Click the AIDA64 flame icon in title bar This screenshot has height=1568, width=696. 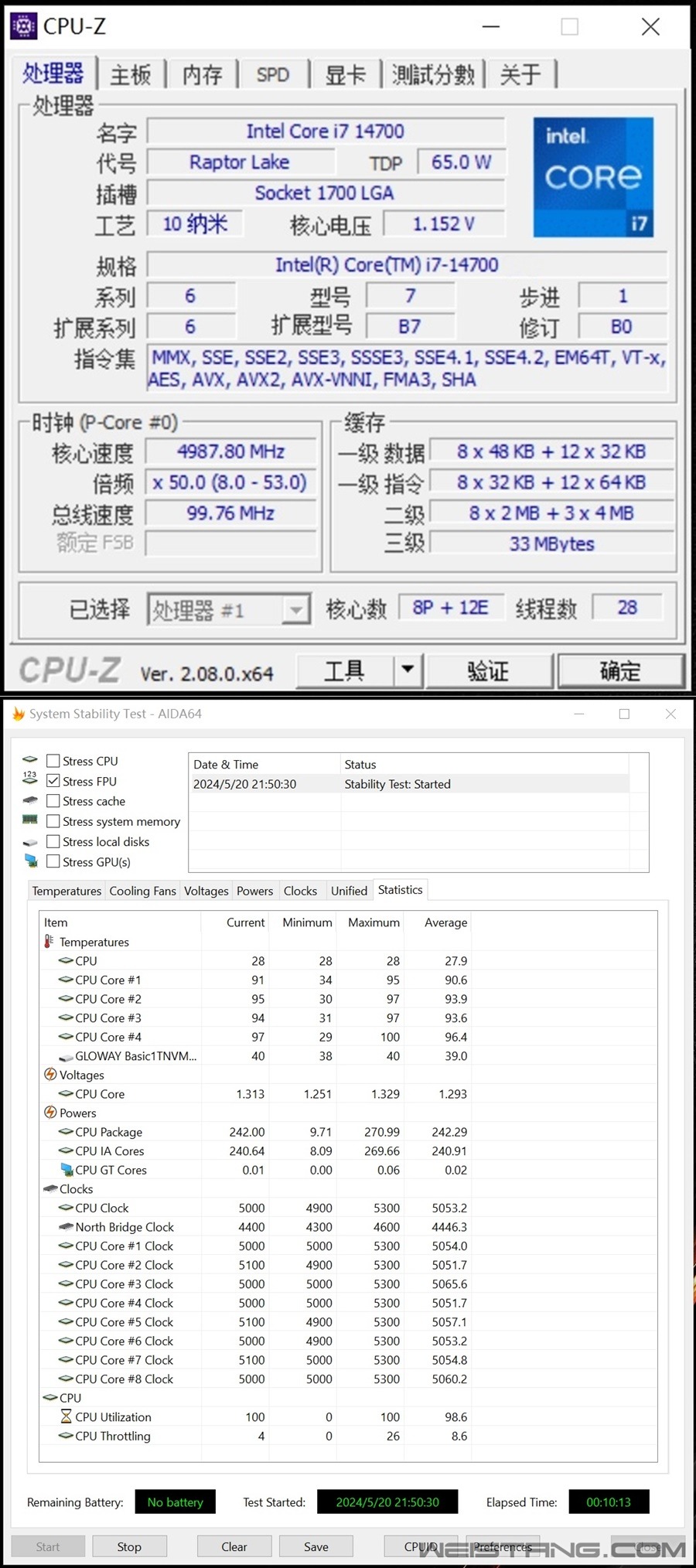tap(19, 714)
